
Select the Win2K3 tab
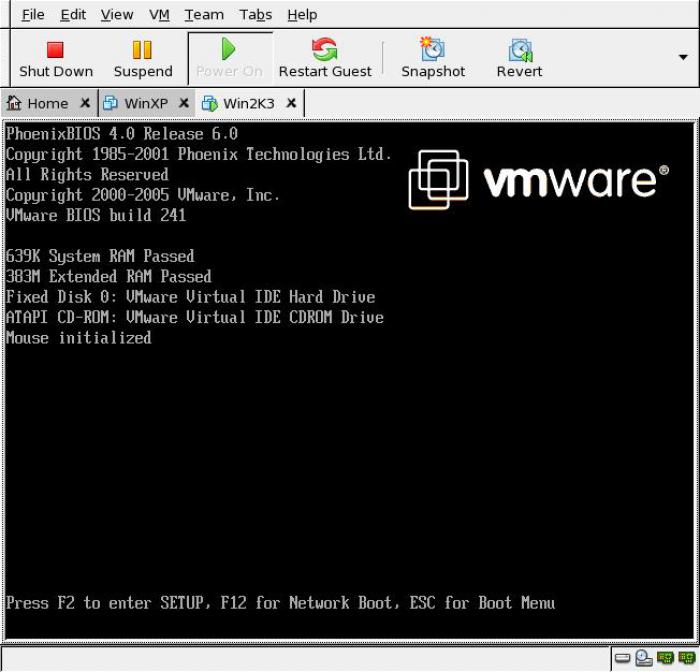pyautogui.click(x=249, y=104)
